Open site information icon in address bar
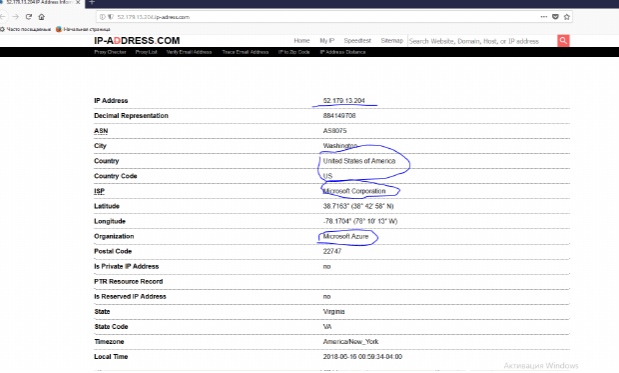 (x=102, y=17)
